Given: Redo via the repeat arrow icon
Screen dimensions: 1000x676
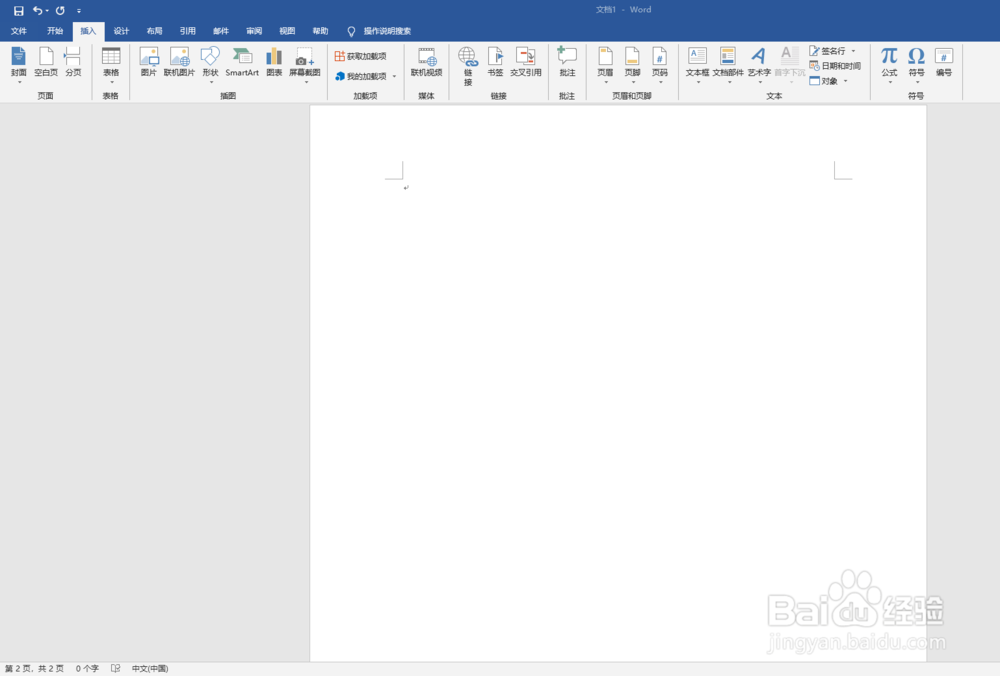Looking at the screenshot, I should [x=60, y=10].
